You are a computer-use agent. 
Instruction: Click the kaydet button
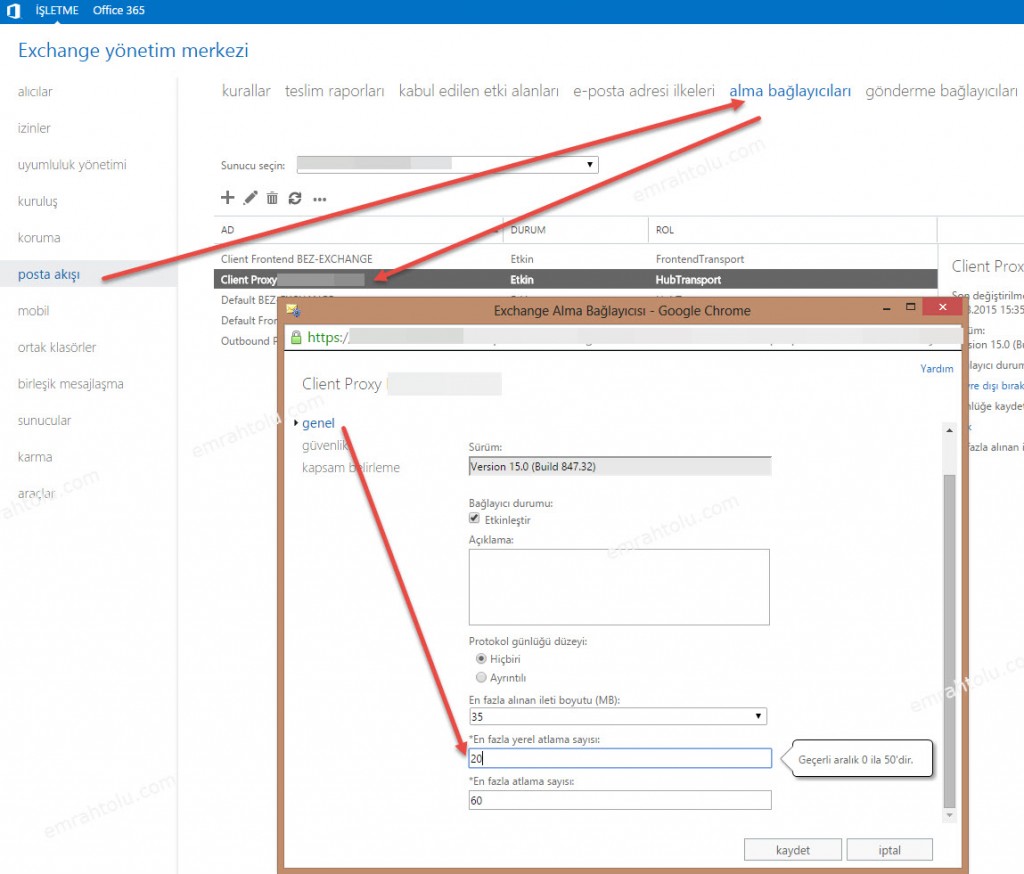[793, 850]
